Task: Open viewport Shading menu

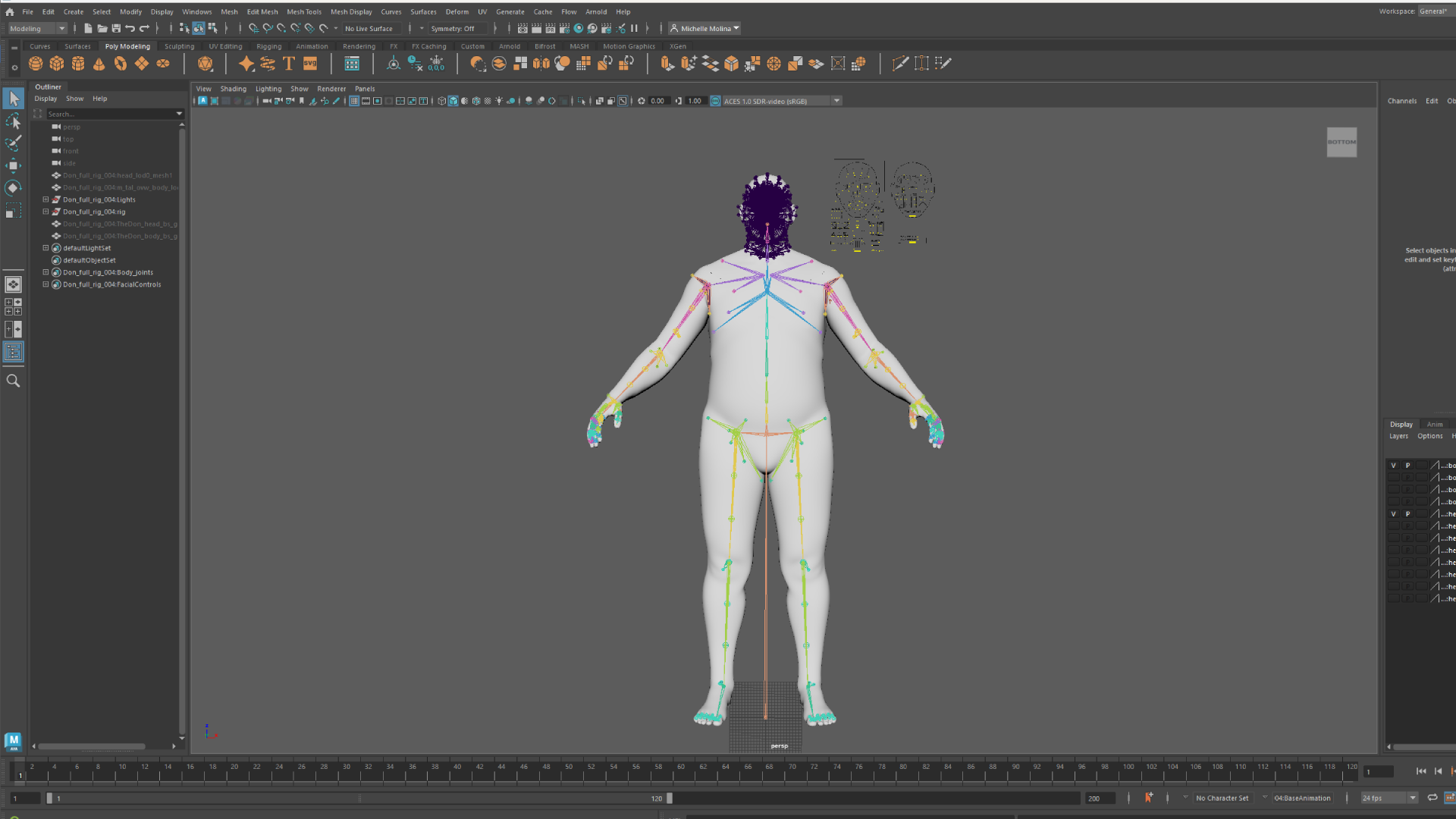Action: (x=234, y=89)
